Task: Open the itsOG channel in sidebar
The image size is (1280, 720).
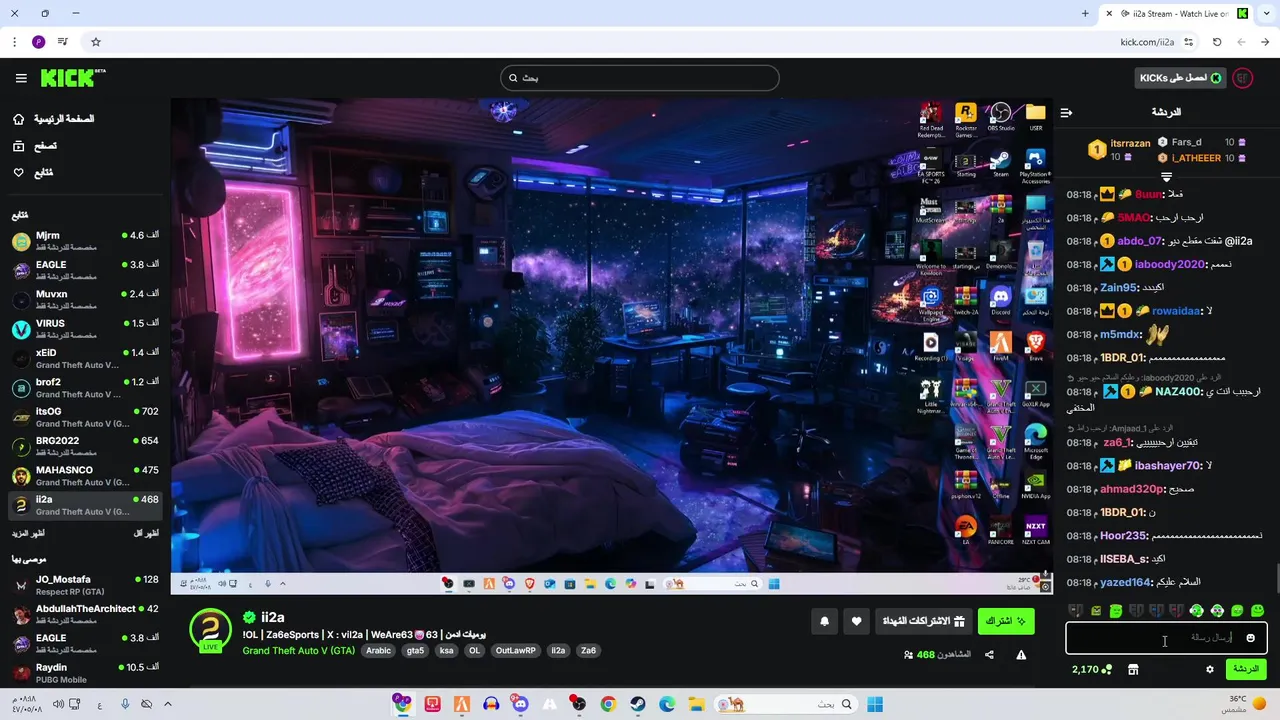Action: pyautogui.click(x=85, y=417)
